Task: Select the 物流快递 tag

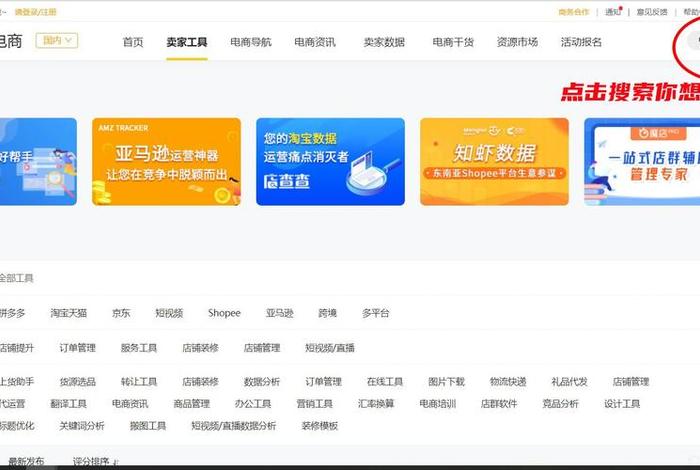Action: click(508, 382)
